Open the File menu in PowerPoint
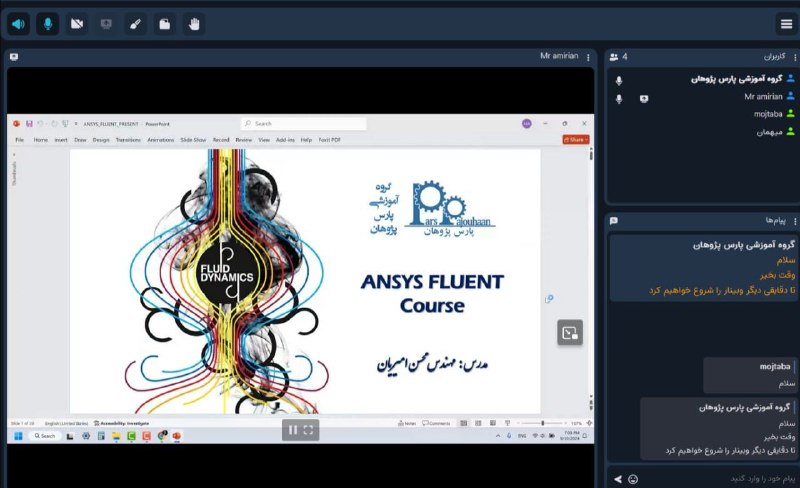Screen dimensions: 800x488 tap(19, 140)
